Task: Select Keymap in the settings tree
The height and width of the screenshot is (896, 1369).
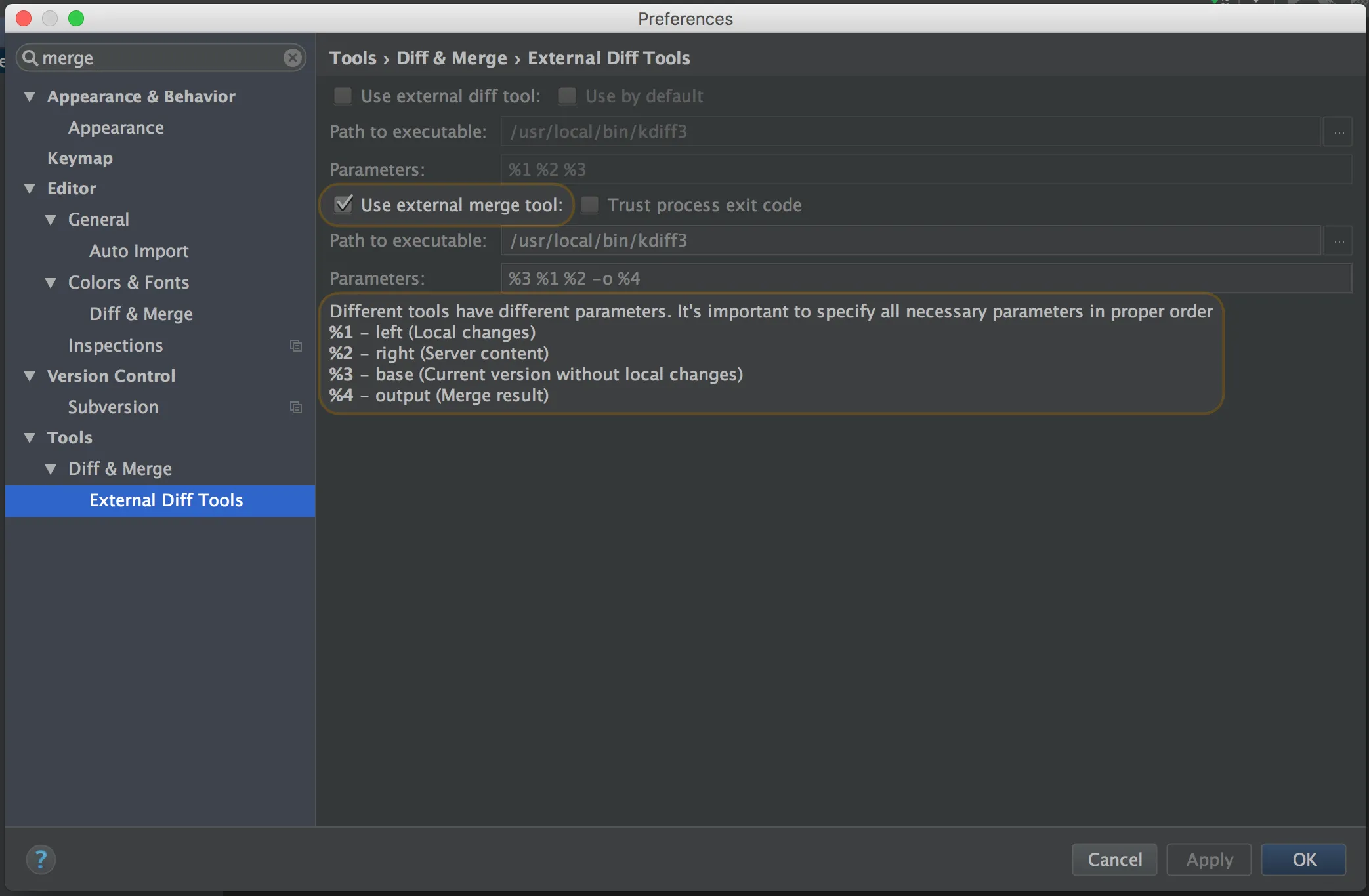Action: [x=80, y=158]
